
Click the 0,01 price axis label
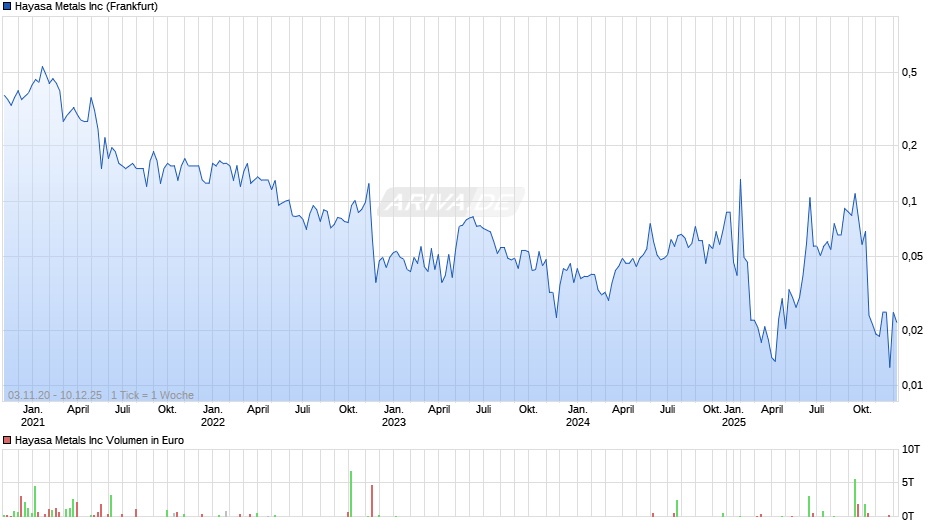tap(912, 386)
